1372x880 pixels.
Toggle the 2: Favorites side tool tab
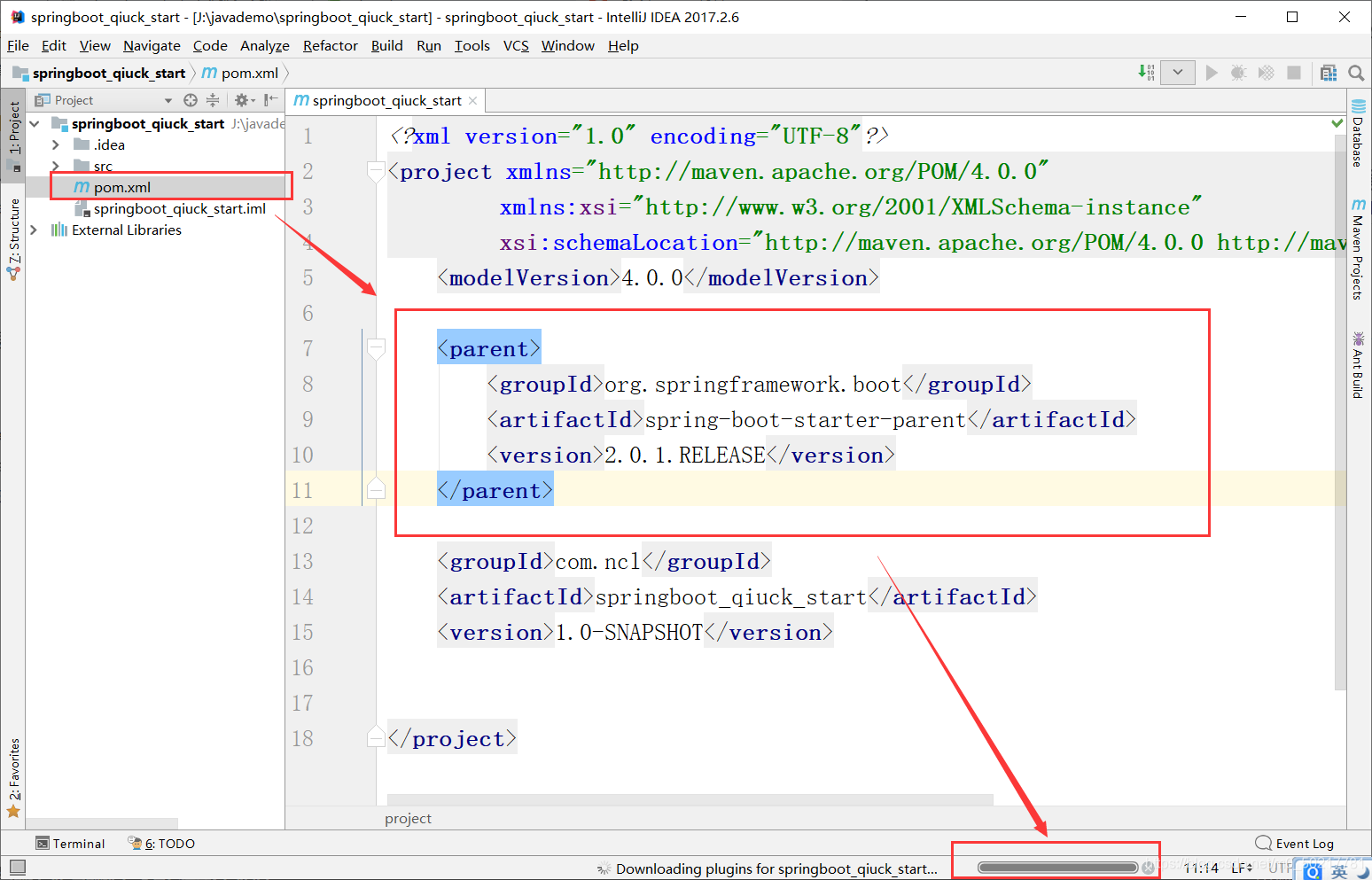(x=13, y=778)
